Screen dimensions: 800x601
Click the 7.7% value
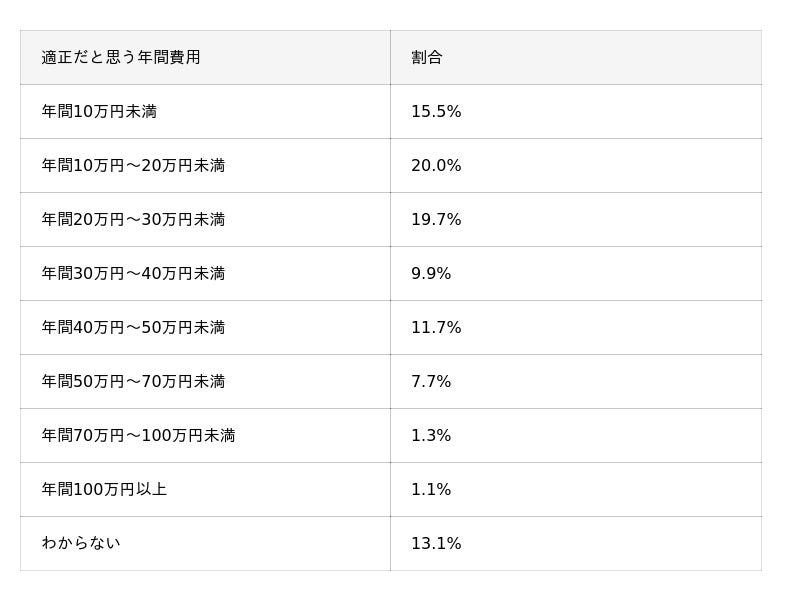tap(431, 382)
